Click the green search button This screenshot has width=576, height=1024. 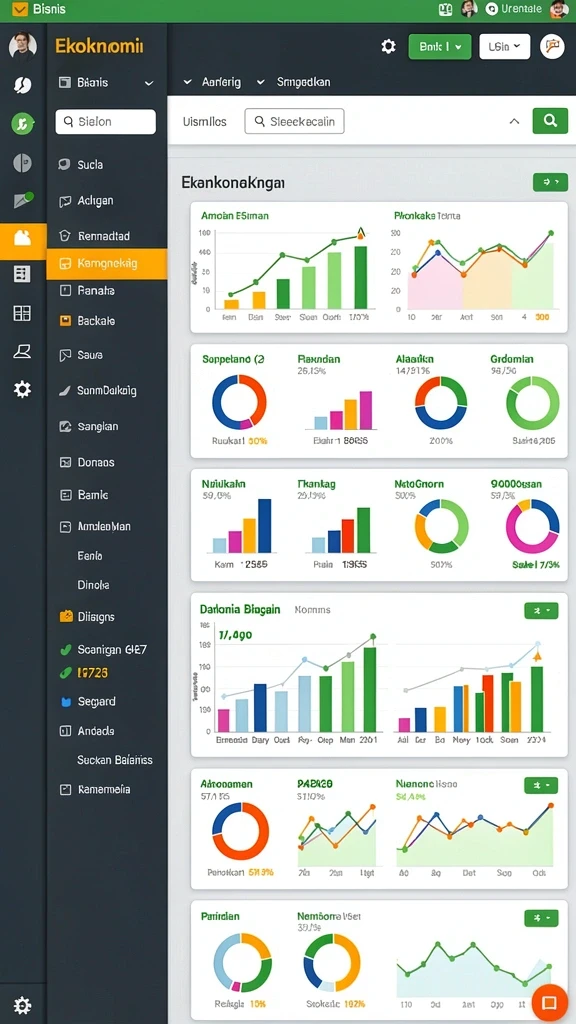pos(550,121)
